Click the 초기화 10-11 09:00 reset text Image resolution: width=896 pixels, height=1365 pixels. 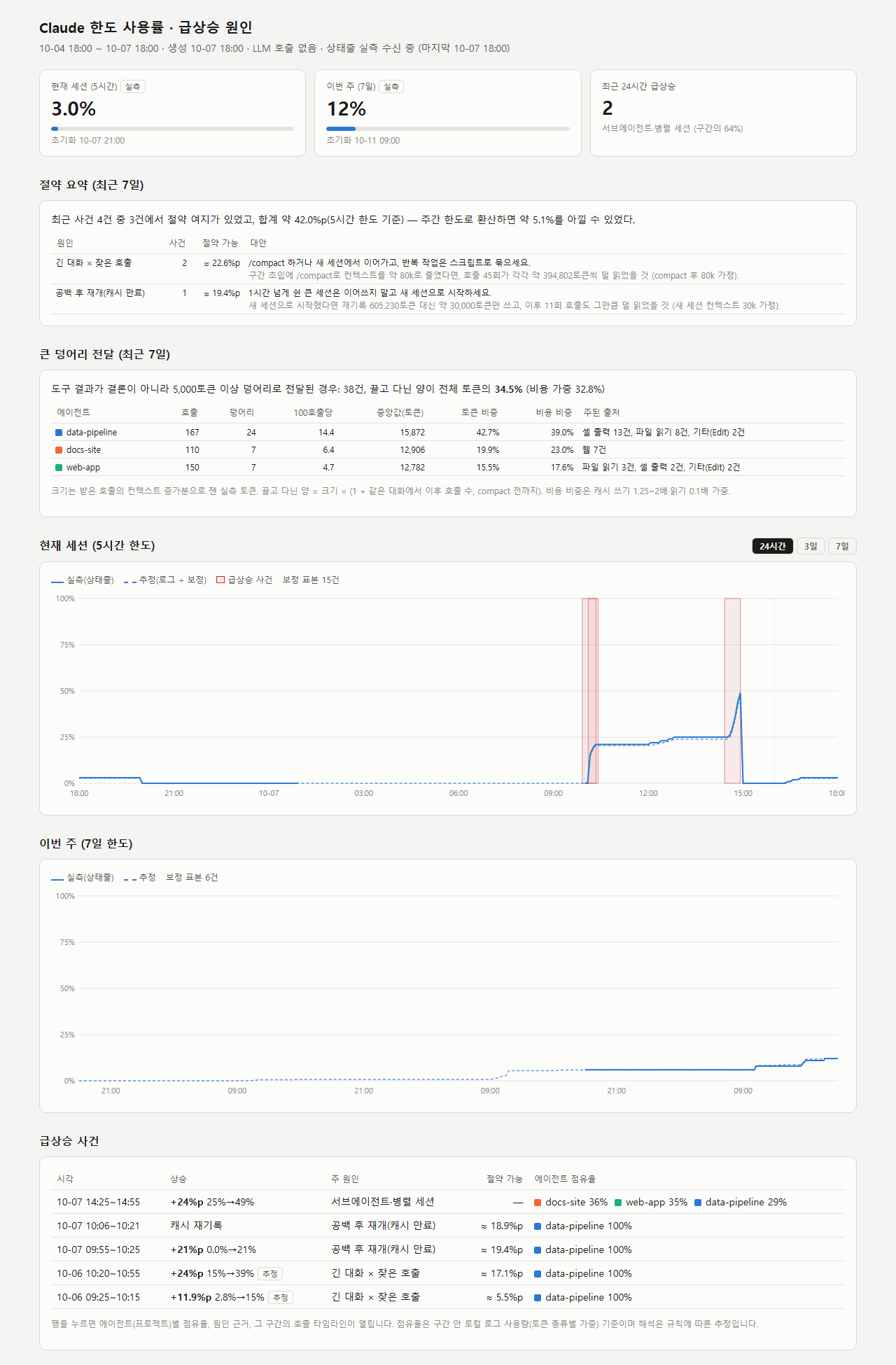363,141
